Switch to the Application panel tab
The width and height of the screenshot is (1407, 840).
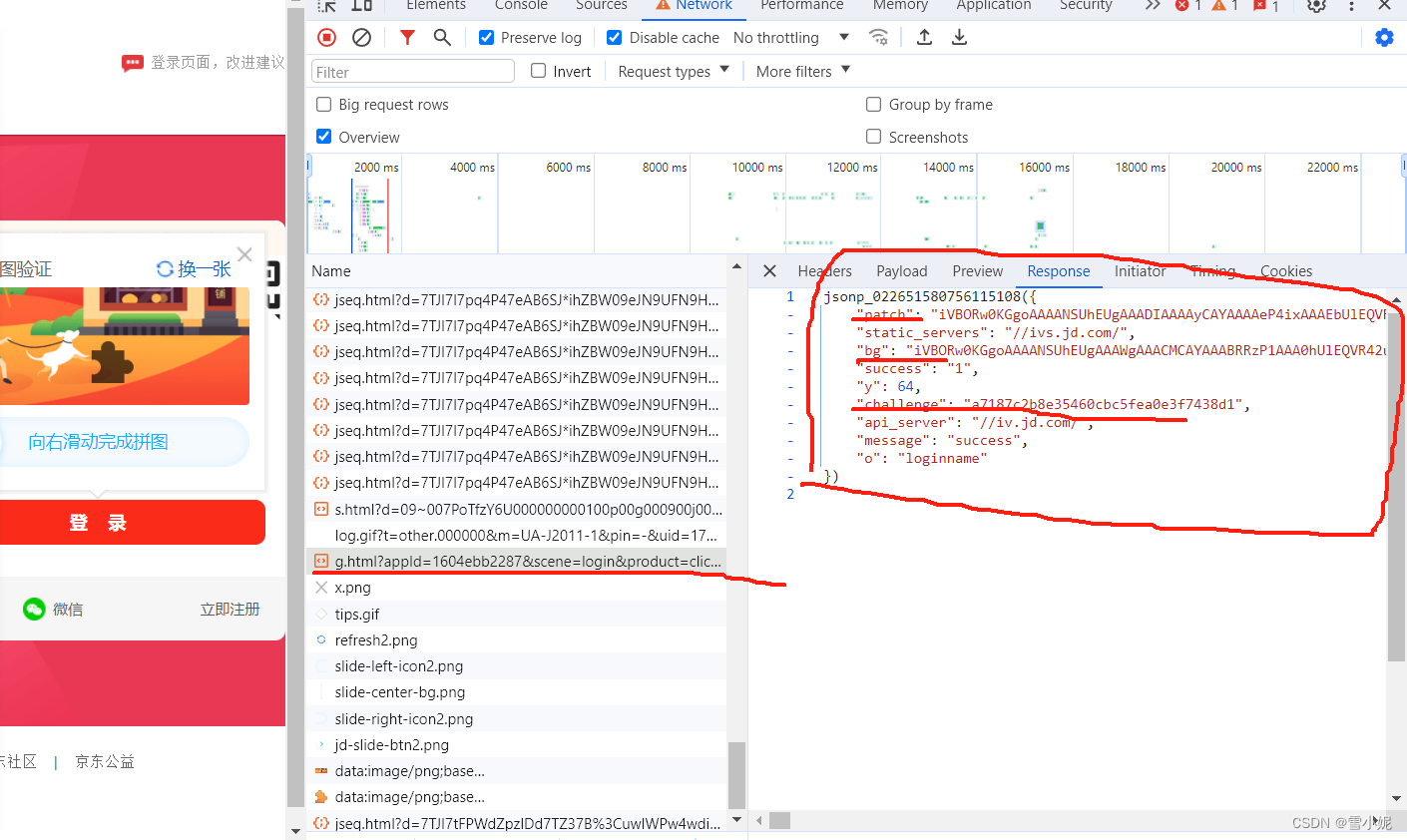pyautogui.click(x=993, y=5)
